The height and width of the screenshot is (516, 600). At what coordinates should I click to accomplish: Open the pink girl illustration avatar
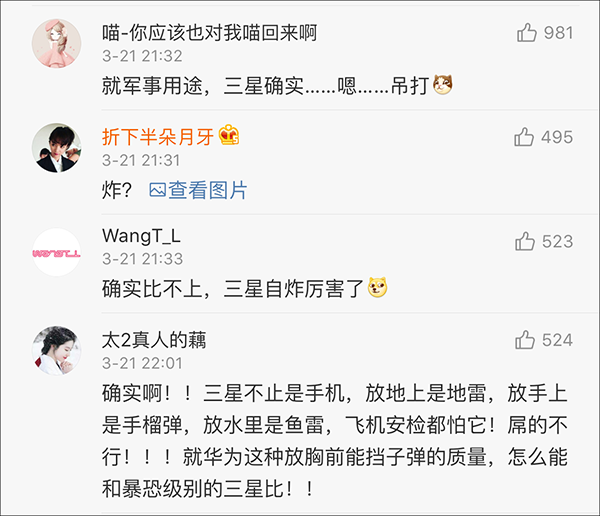[x=57, y=44]
